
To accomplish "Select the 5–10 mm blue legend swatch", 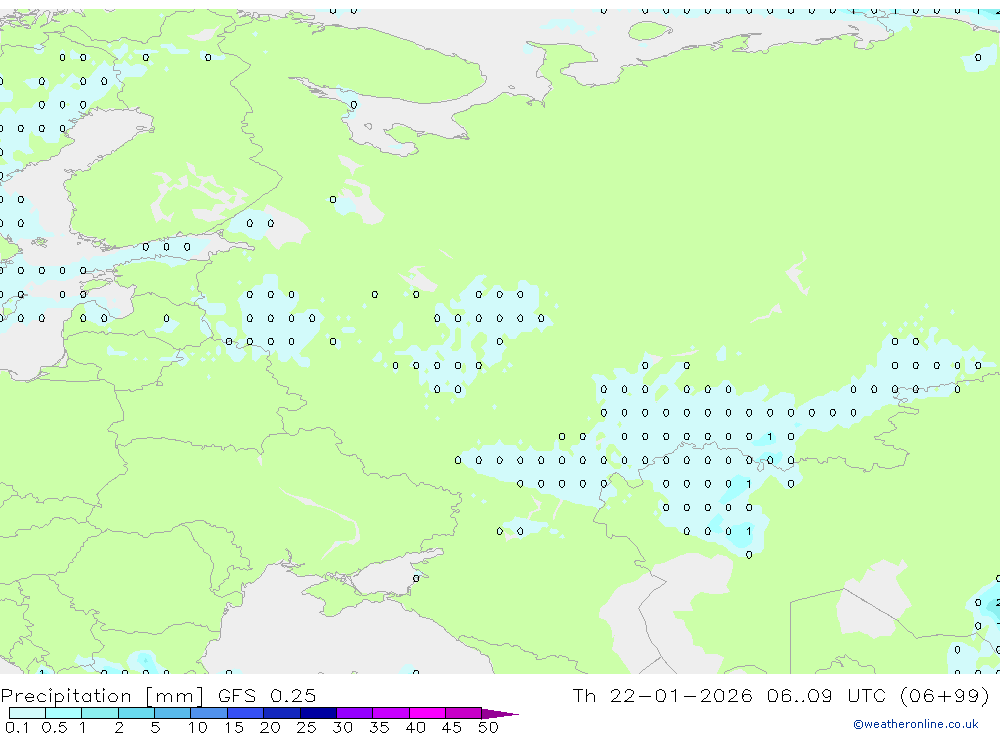I will tap(173, 713).
